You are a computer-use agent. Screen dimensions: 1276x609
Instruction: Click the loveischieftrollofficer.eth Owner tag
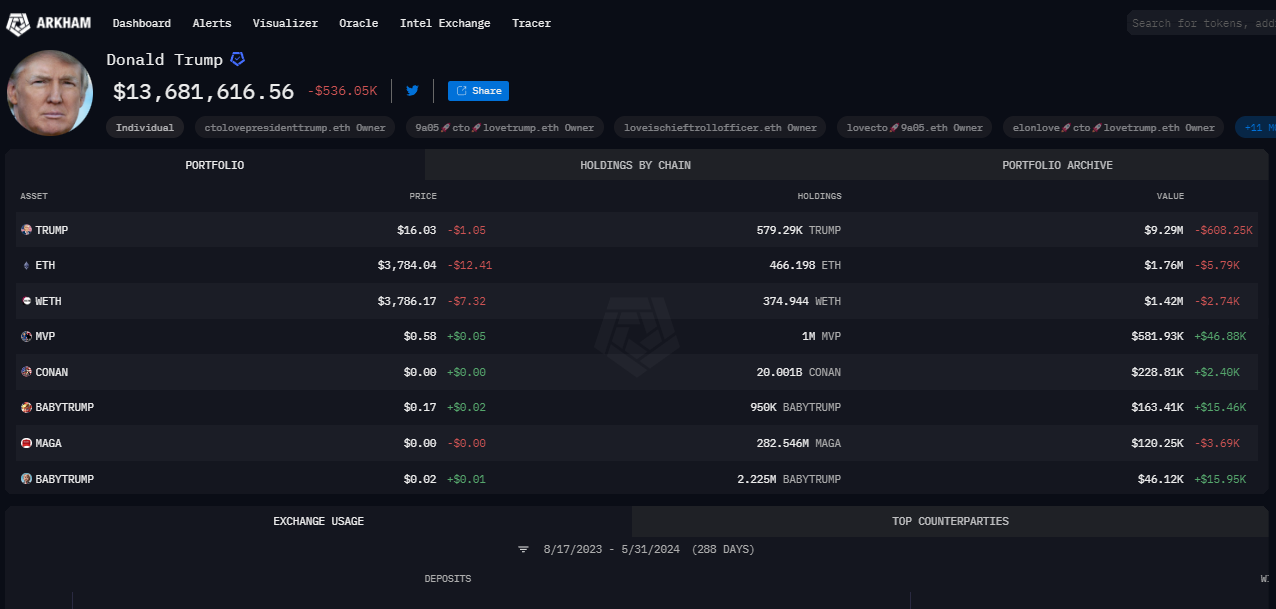pos(720,127)
